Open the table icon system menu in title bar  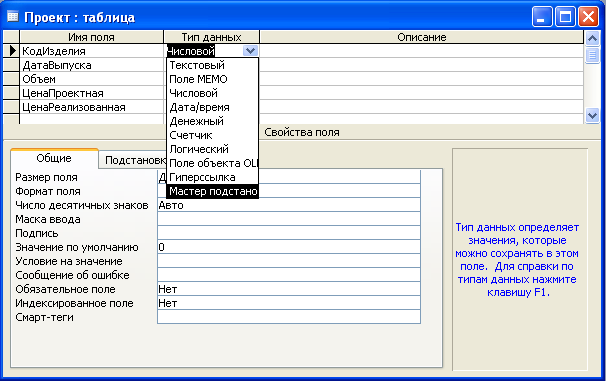pos(13,17)
